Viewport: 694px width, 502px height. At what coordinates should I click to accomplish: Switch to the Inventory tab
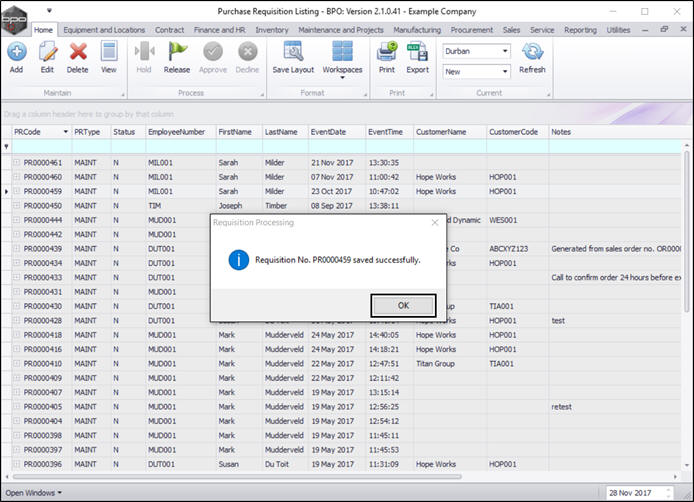[272, 30]
